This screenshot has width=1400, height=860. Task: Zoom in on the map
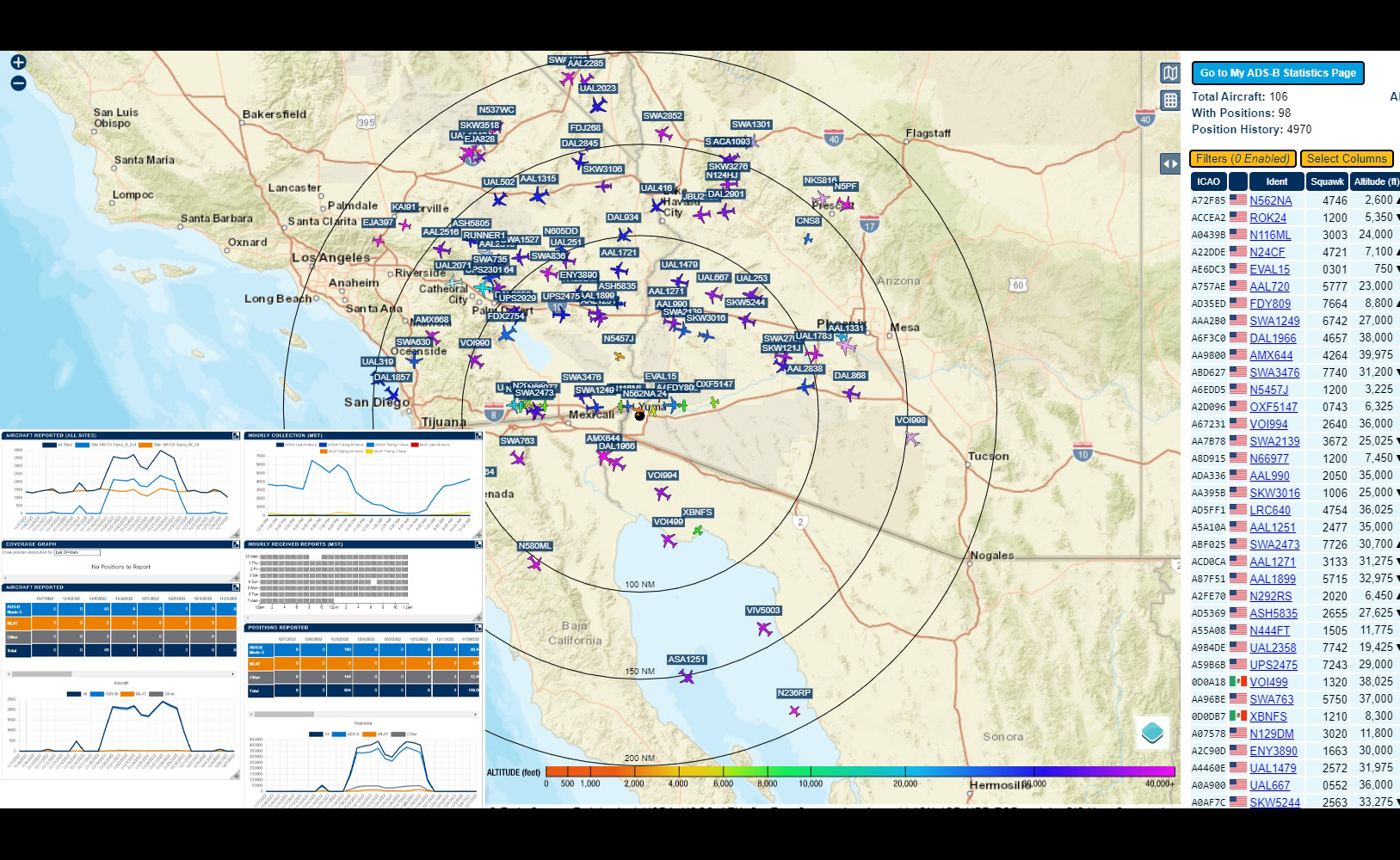18,62
